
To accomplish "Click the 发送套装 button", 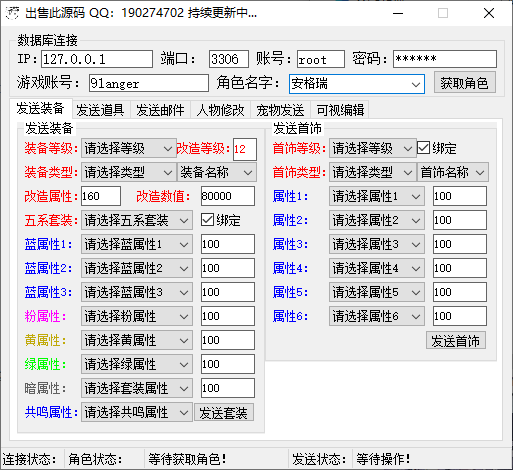I will click(224, 413).
